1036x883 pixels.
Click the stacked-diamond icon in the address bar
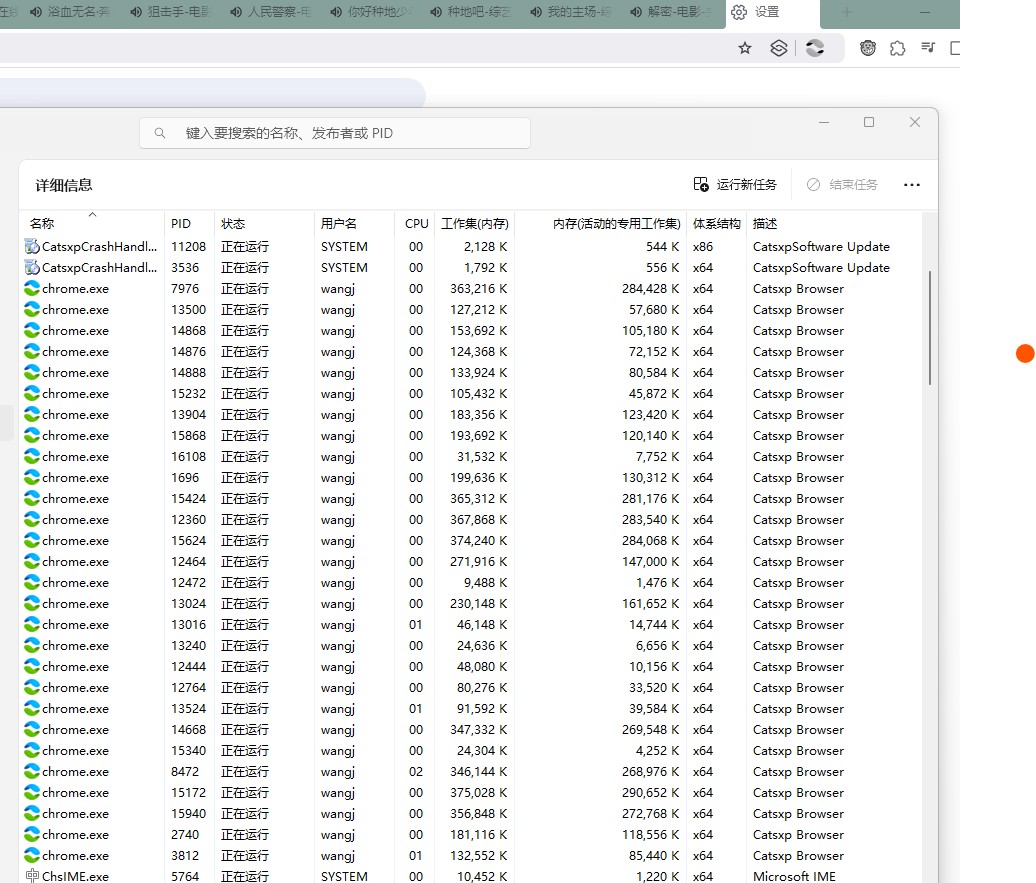coord(779,48)
